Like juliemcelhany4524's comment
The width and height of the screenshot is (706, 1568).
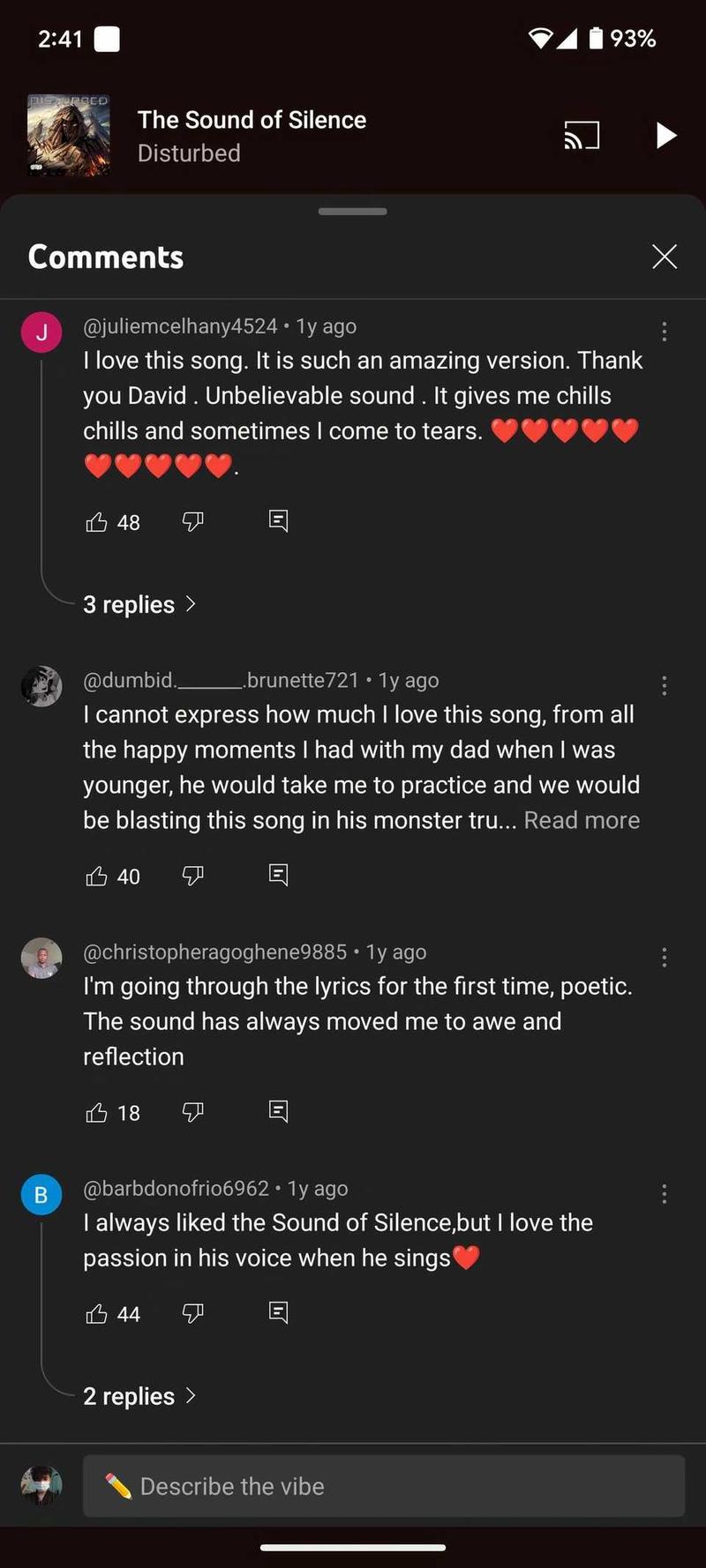pos(96,522)
